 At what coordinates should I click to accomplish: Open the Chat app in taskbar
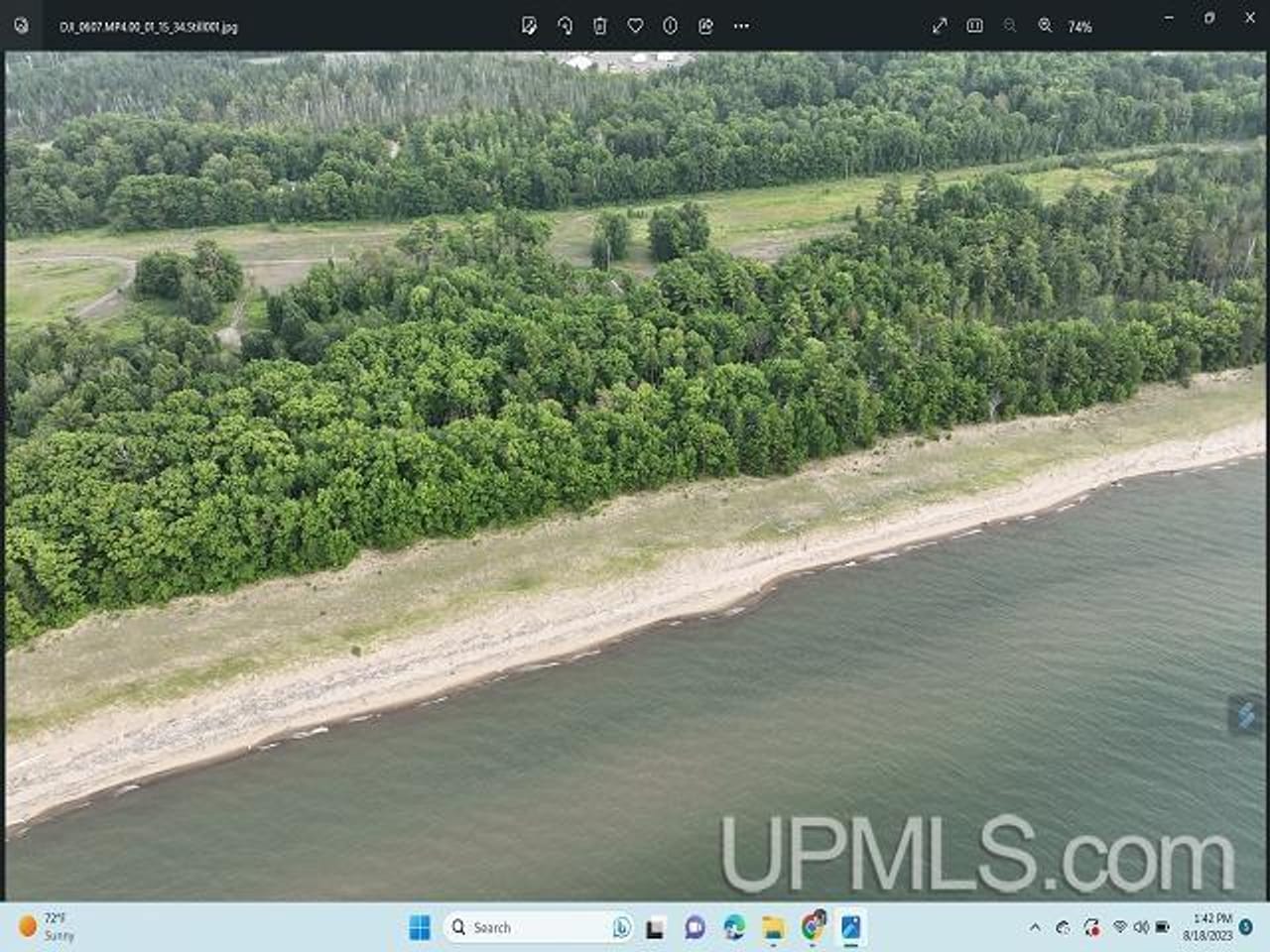click(x=695, y=928)
